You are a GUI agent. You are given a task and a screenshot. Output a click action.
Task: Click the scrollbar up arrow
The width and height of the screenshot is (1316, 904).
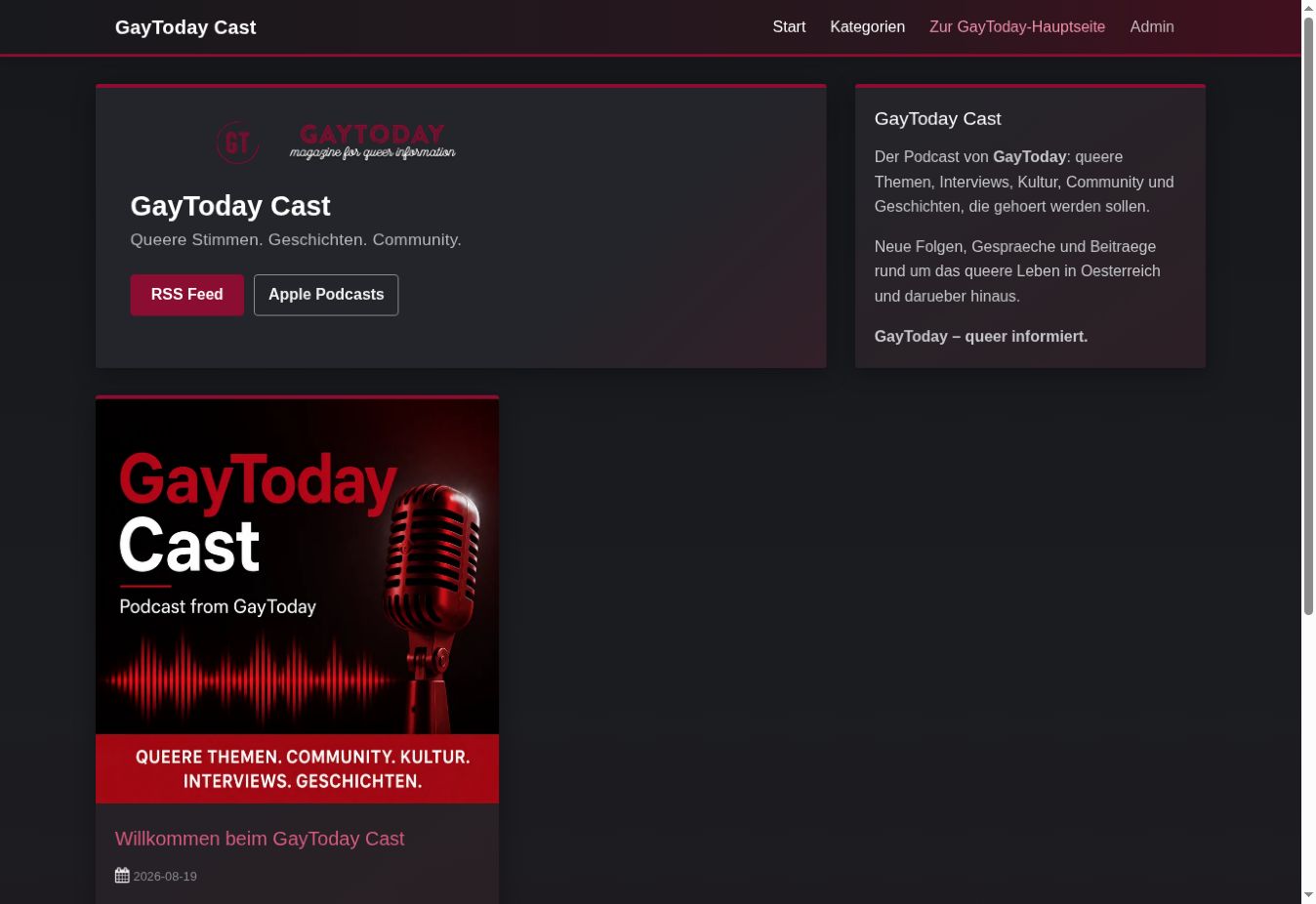1309,8
